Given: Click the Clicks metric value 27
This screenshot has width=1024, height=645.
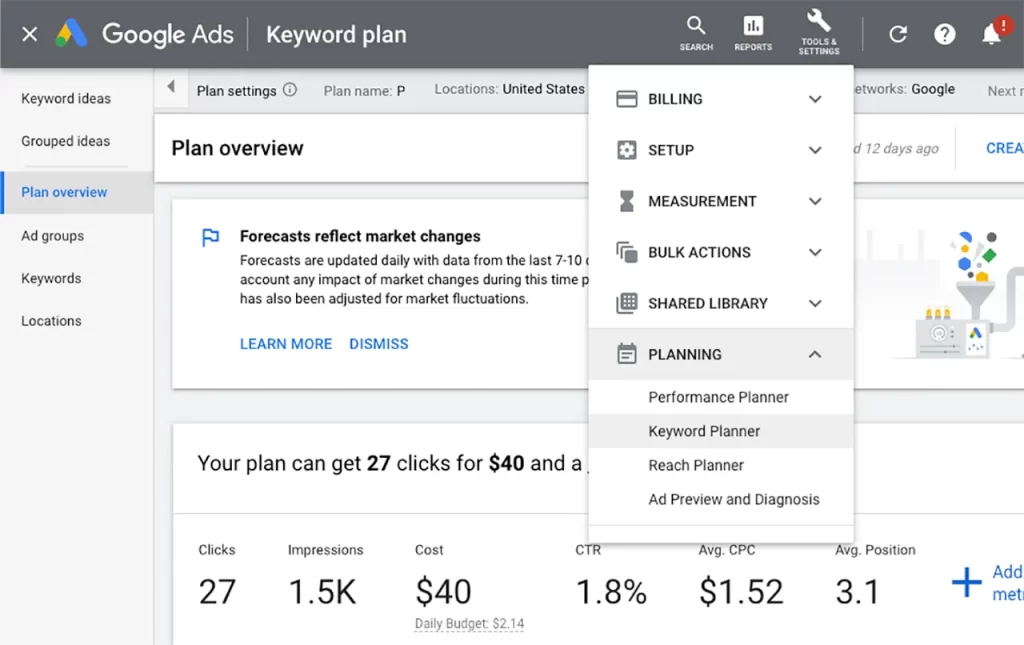Looking at the screenshot, I should coord(217,592).
